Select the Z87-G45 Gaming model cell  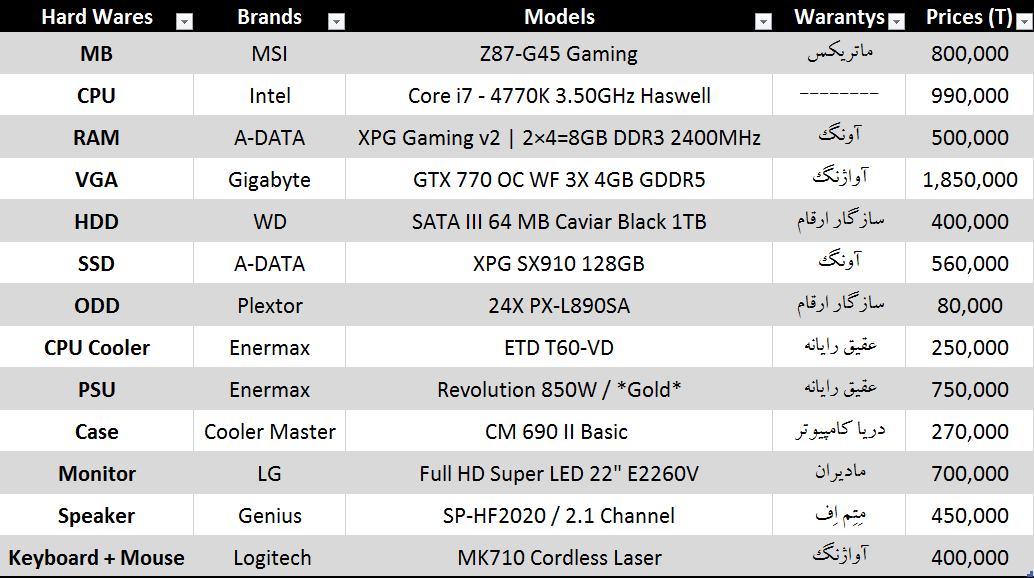coord(558,54)
